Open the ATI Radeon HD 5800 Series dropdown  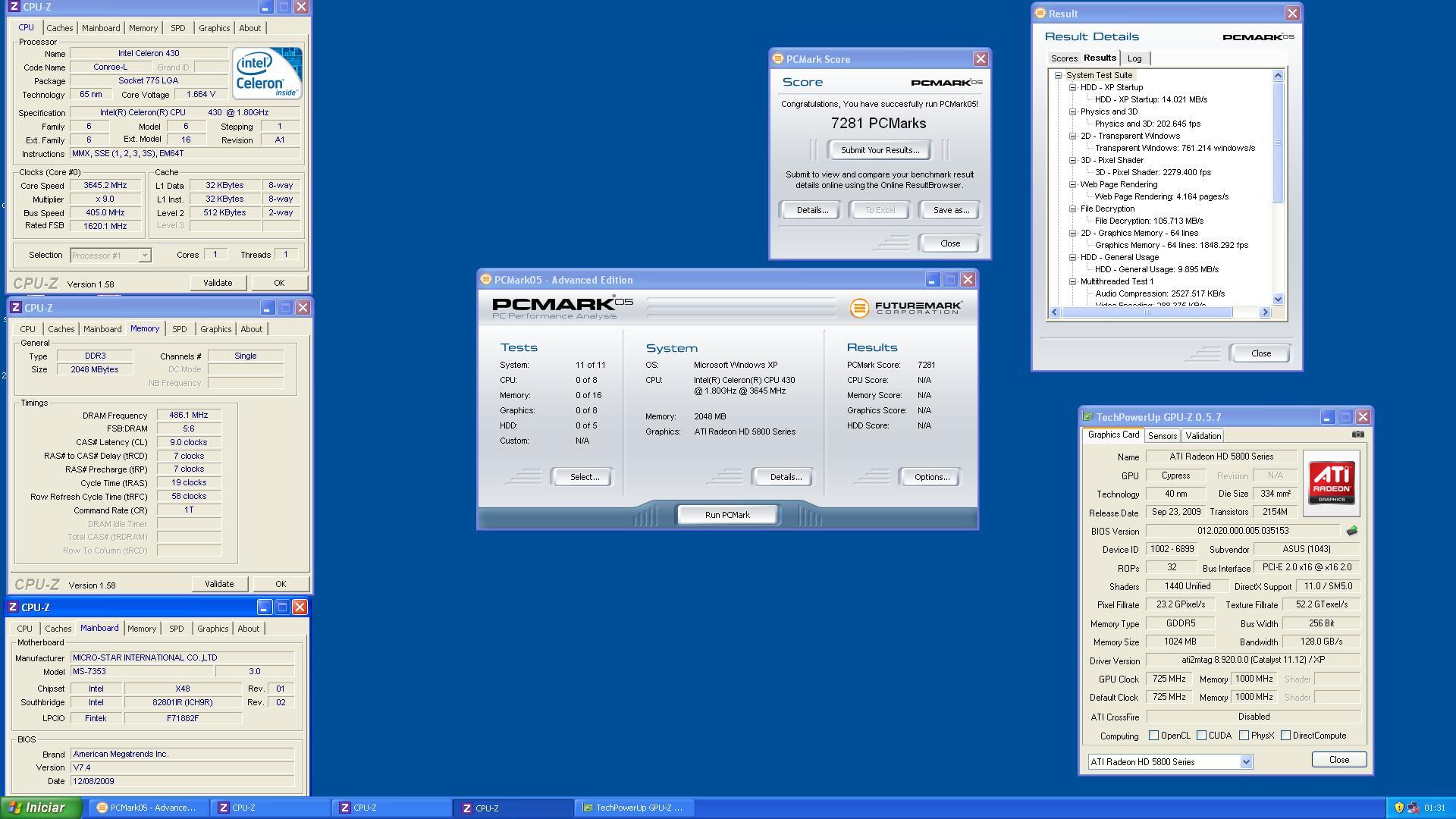click(x=1245, y=762)
